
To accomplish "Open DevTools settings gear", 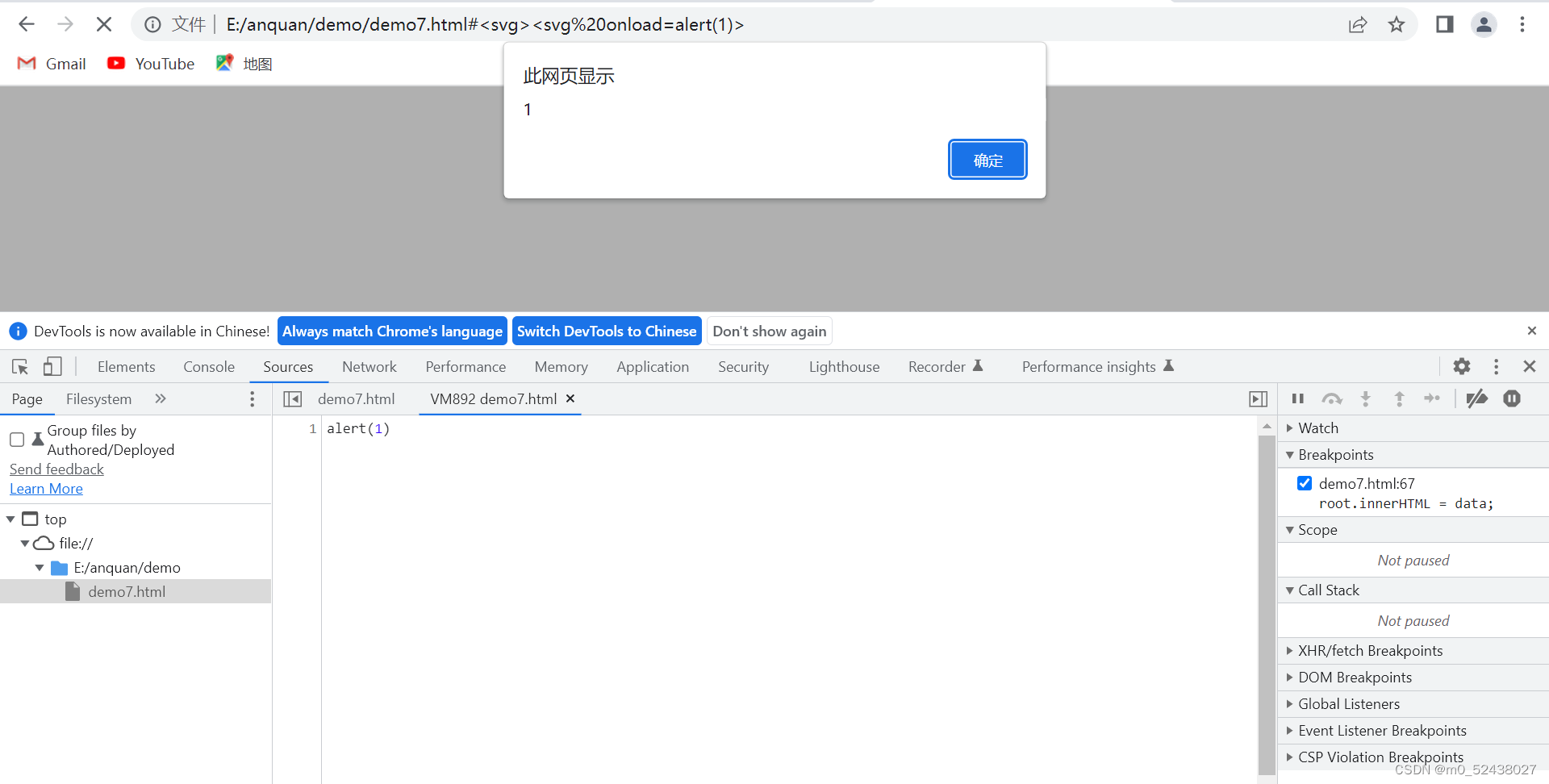I will [x=1462, y=367].
